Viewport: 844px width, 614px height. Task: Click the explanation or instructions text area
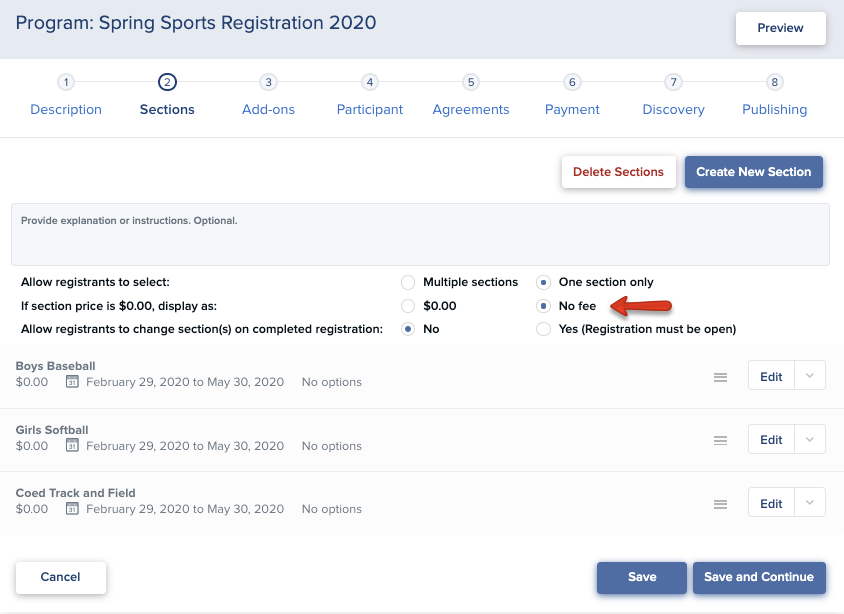(x=420, y=234)
